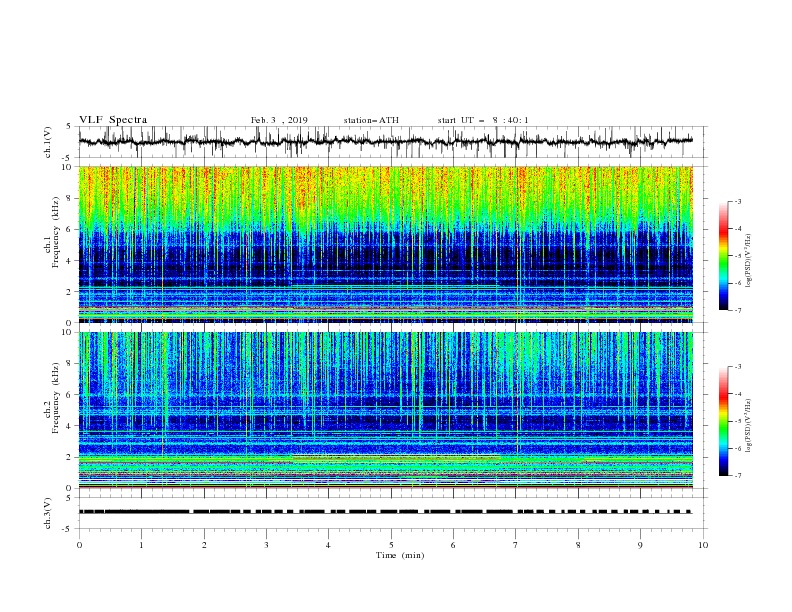Click the "ch.3(V)" axis label
This screenshot has width=792, height=612.
point(48,513)
